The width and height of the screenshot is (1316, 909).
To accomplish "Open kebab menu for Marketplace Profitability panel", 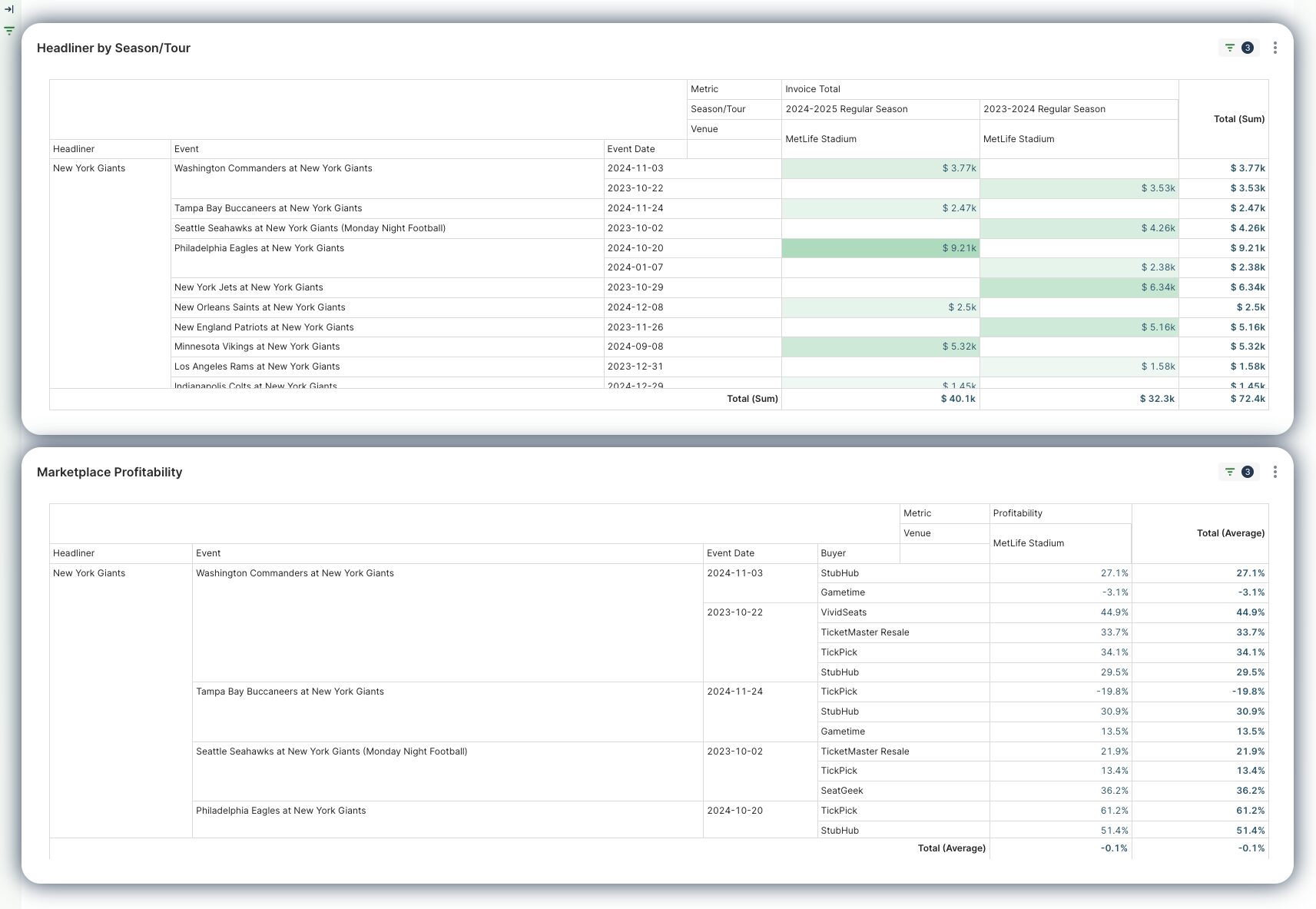I will tap(1275, 472).
